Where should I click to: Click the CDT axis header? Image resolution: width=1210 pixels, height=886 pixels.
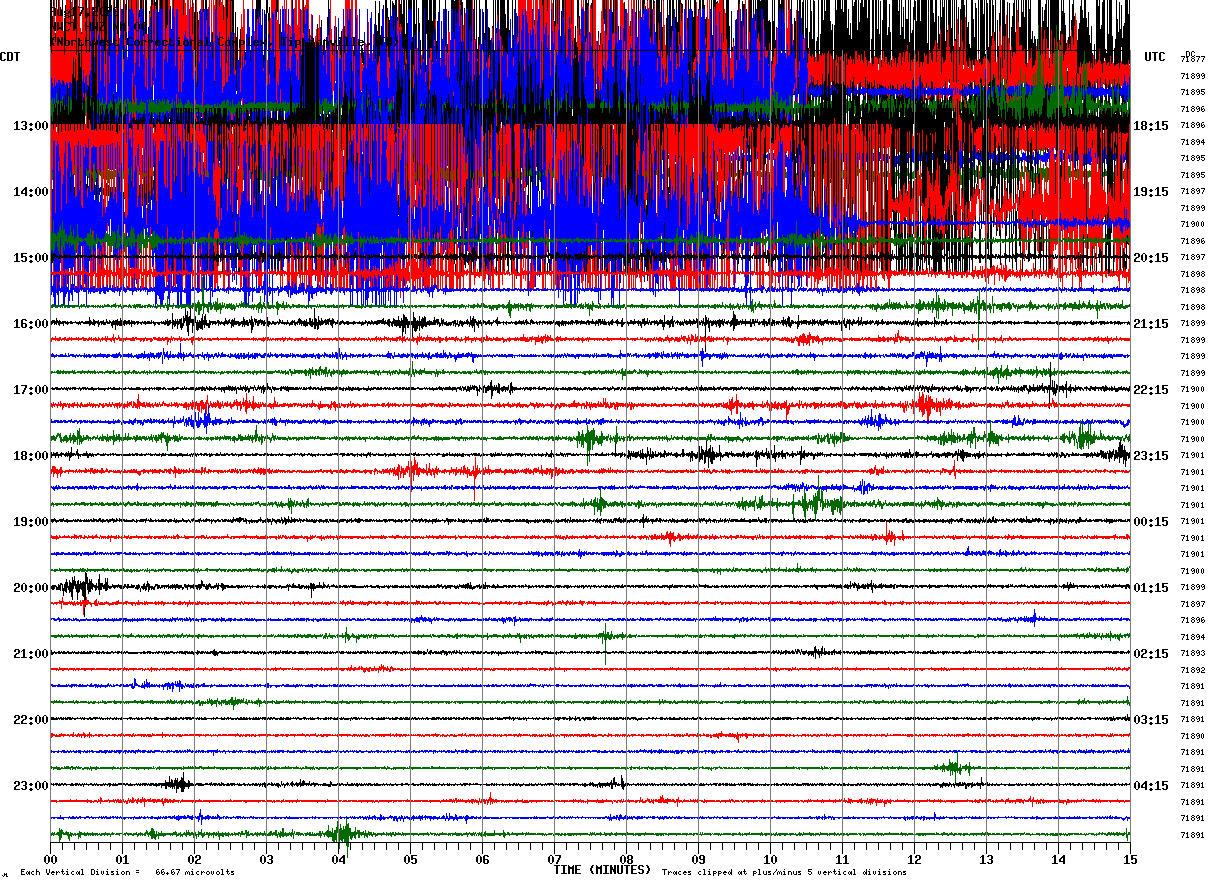click(11, 57)
